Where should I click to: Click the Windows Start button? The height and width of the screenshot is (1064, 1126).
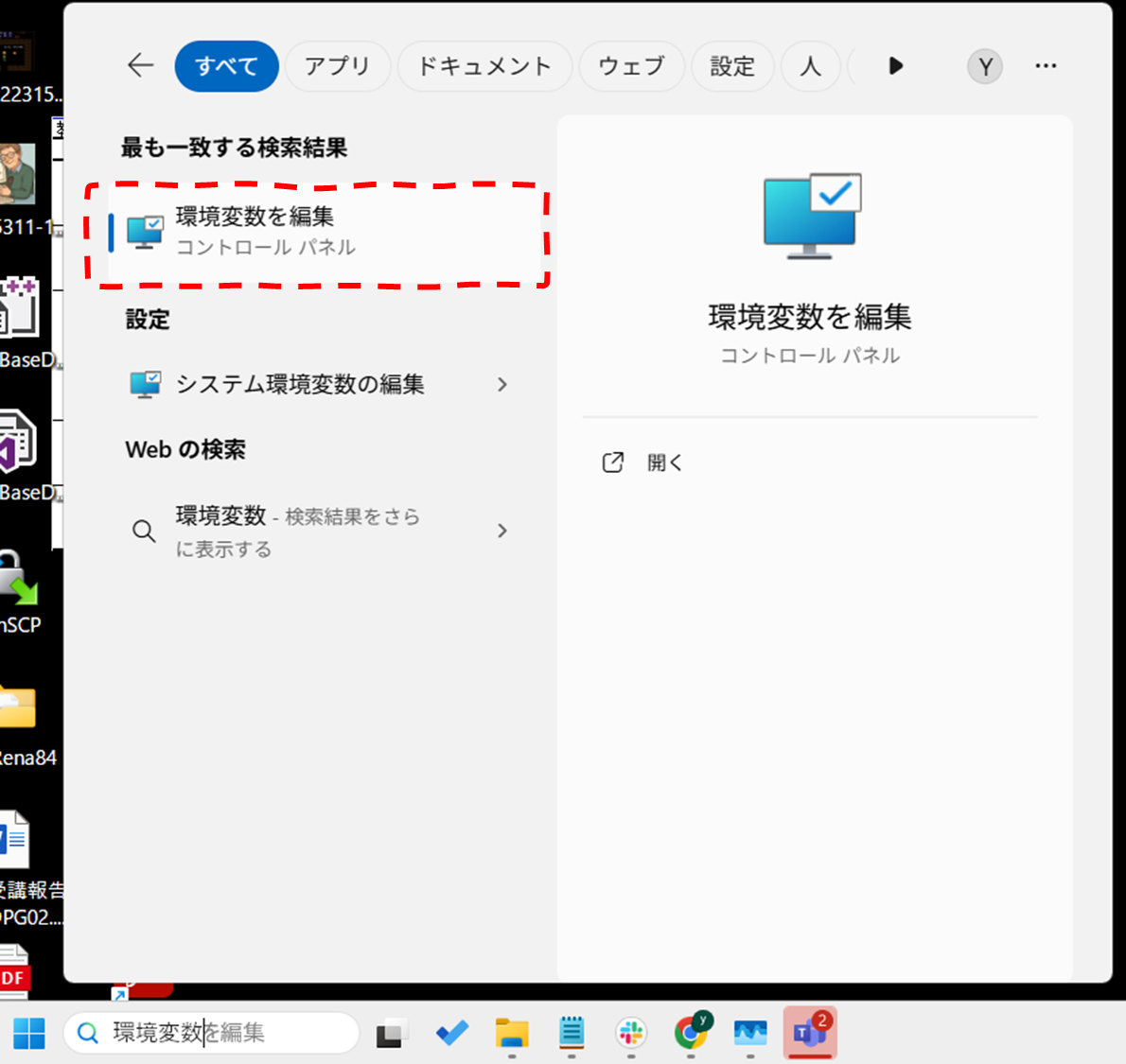29,1034
